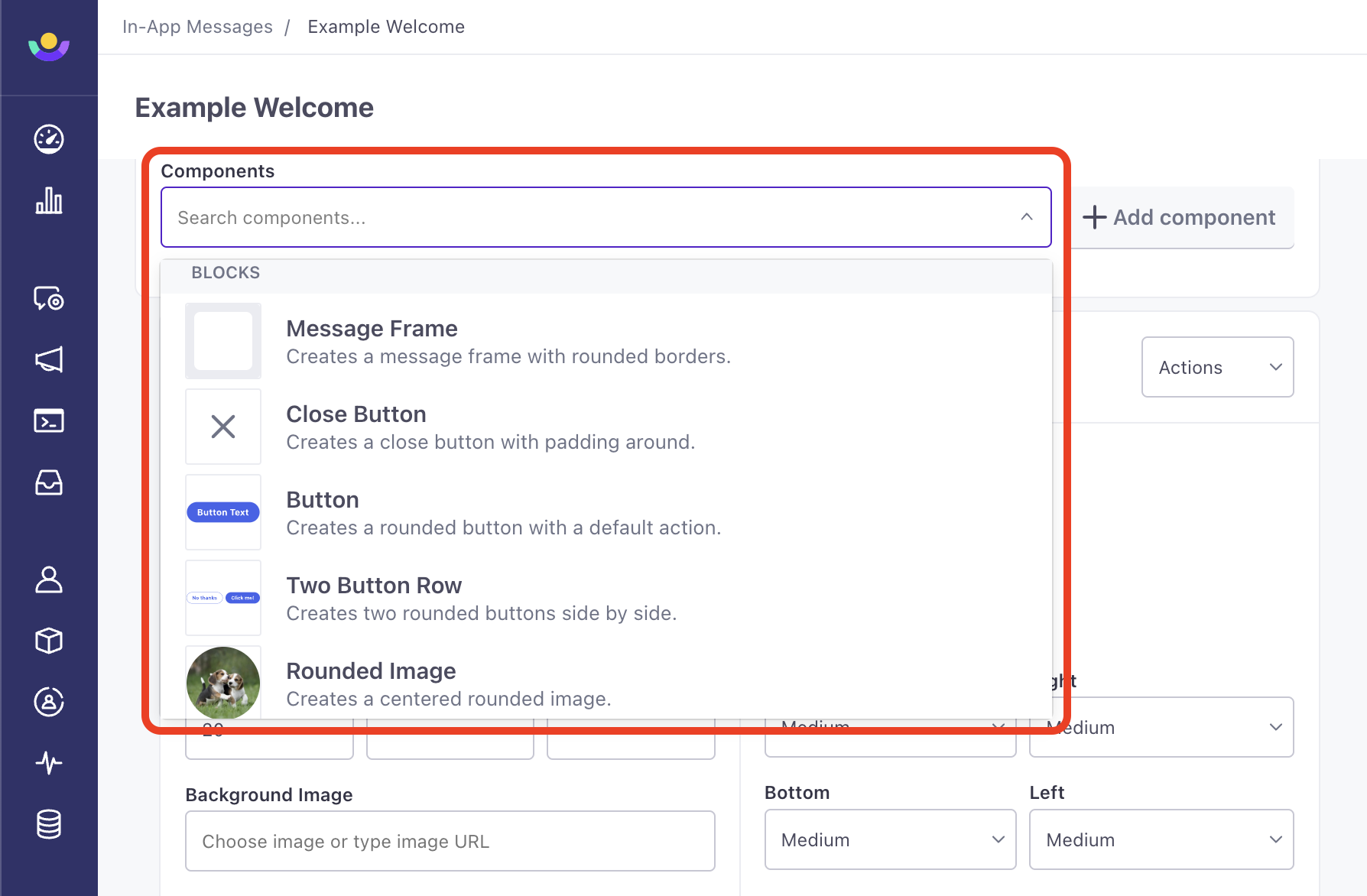Open the chat message settings icon
This screenshot has height=896, width=1367.
click(x=49, y=298)
